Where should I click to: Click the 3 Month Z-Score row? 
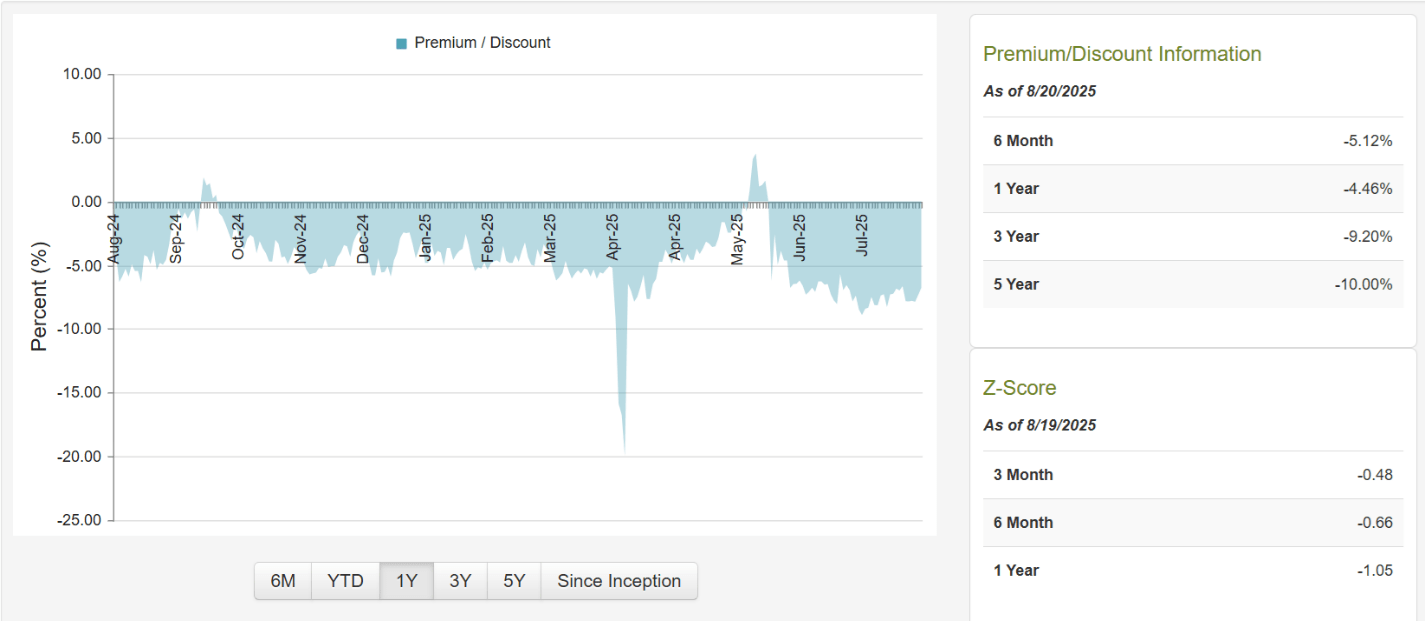click(1192, 475)
